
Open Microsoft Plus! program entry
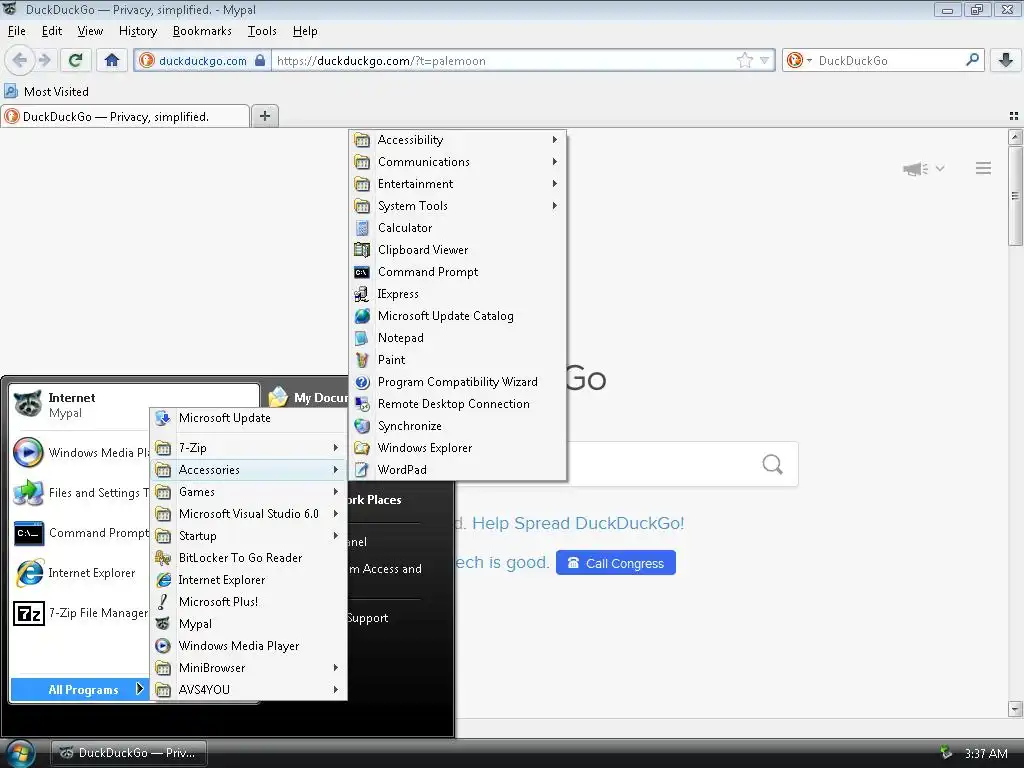pos(248,601)
